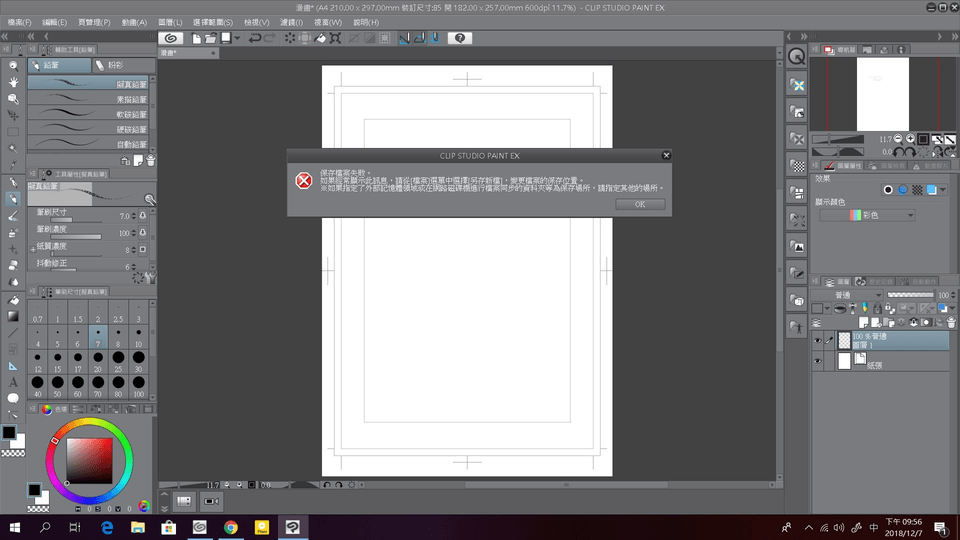The height and width of the screenshot is (540, 960).
Task: Adjust the layer opacity 100 stepper
Action: [x=953, y=295]
